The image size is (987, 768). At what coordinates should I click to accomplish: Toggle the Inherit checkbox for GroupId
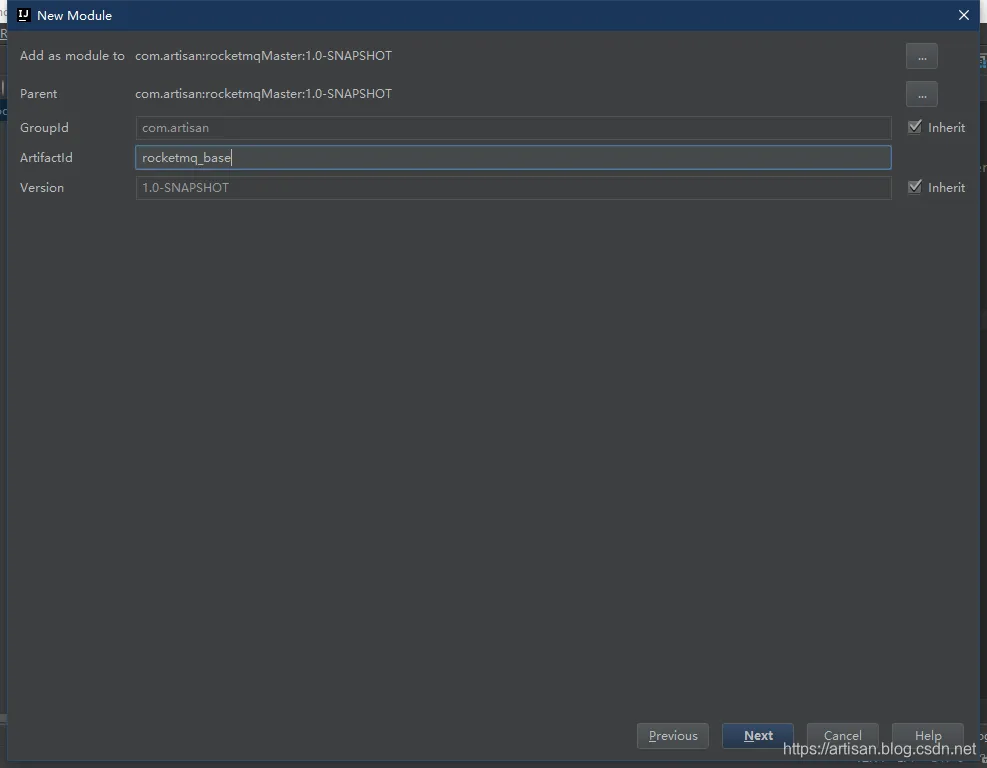914,127
